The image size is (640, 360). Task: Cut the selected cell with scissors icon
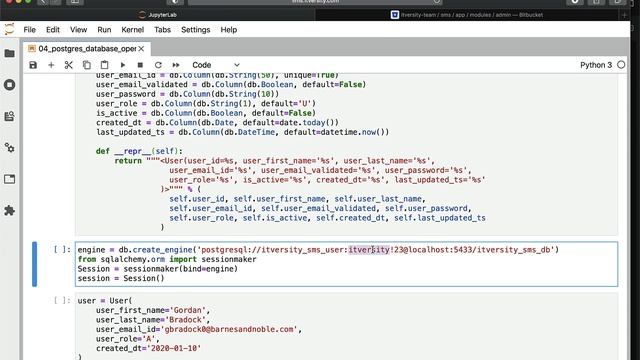pyautogui.click(x=69, y=65)
